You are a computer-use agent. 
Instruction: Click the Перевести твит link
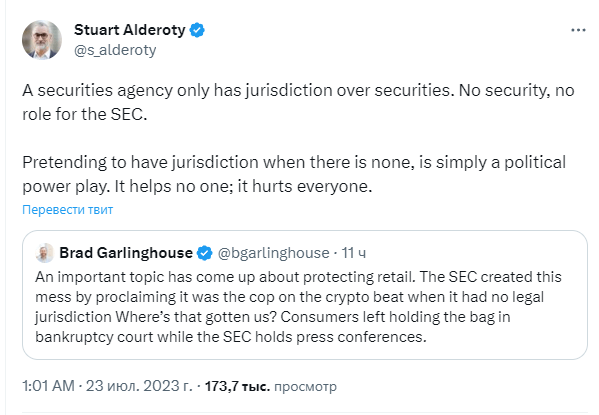coord(68,210)
